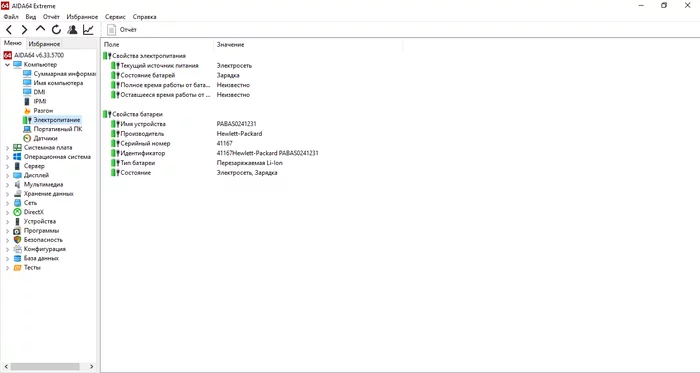This screenshot has width=700, height=373.
Task: Click the Электропитание battery icon
Action: click(27, 120)
